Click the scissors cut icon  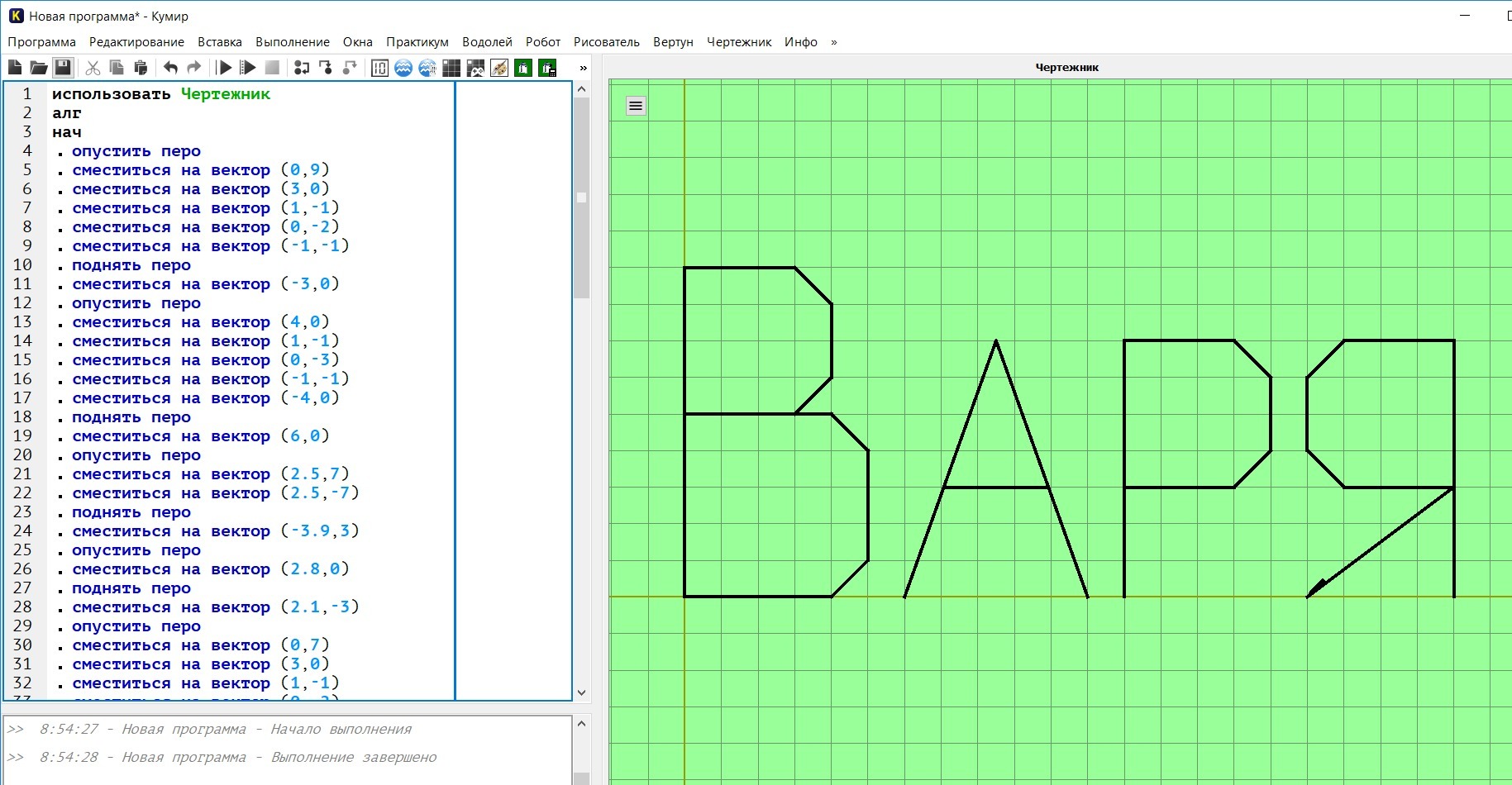pyautogui.click(x=93, y=68)
